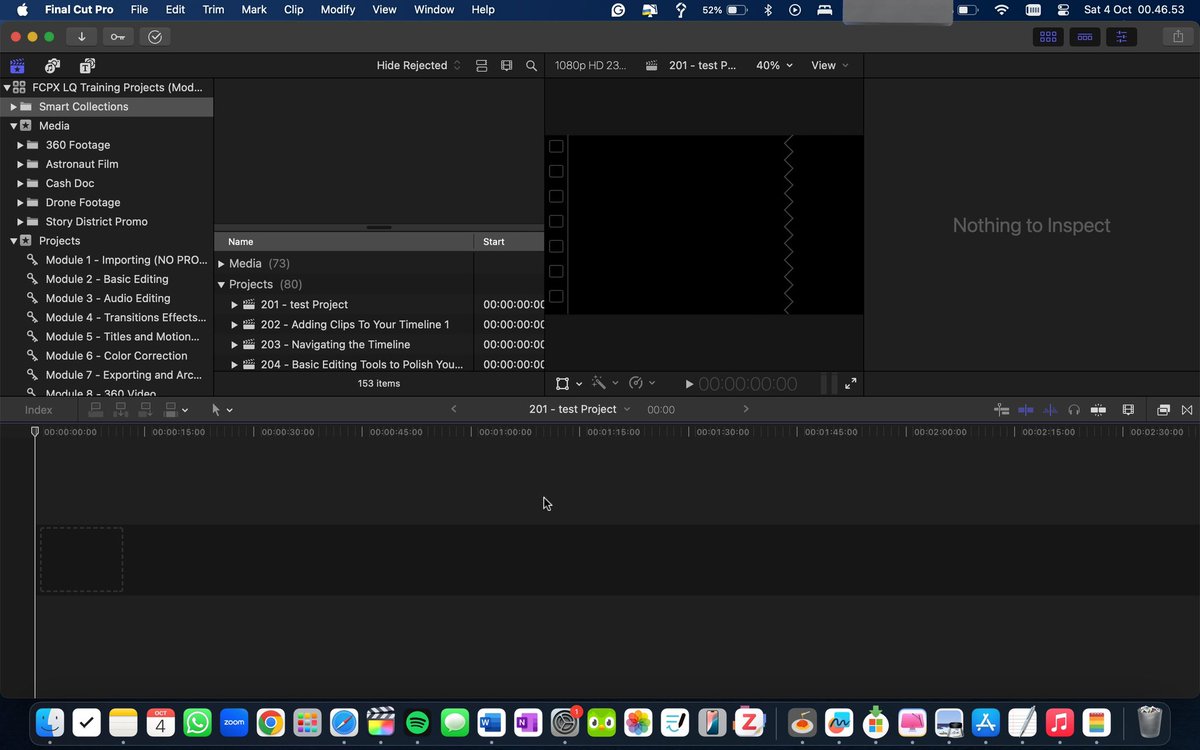Open timeline clip appearance filmstrip icon

[1128, 410]
